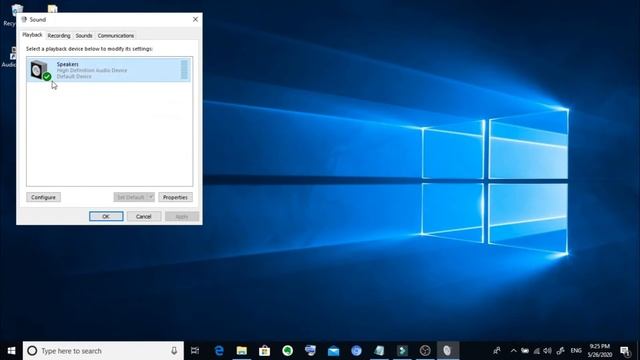Click the battery status tray icon

(x=525, y=351)
